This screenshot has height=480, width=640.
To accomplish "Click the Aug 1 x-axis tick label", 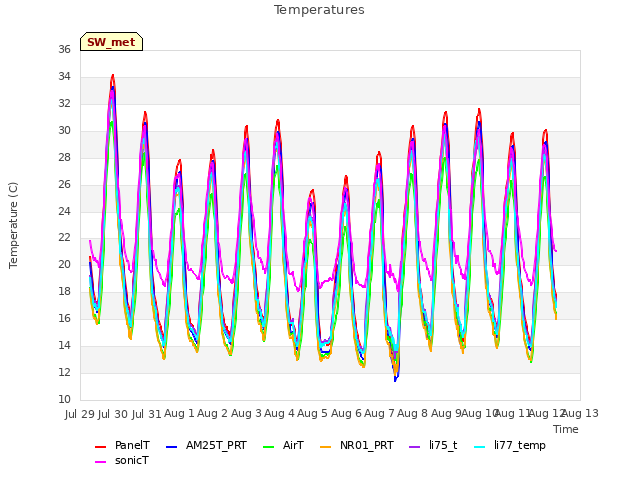I will 179,413.
